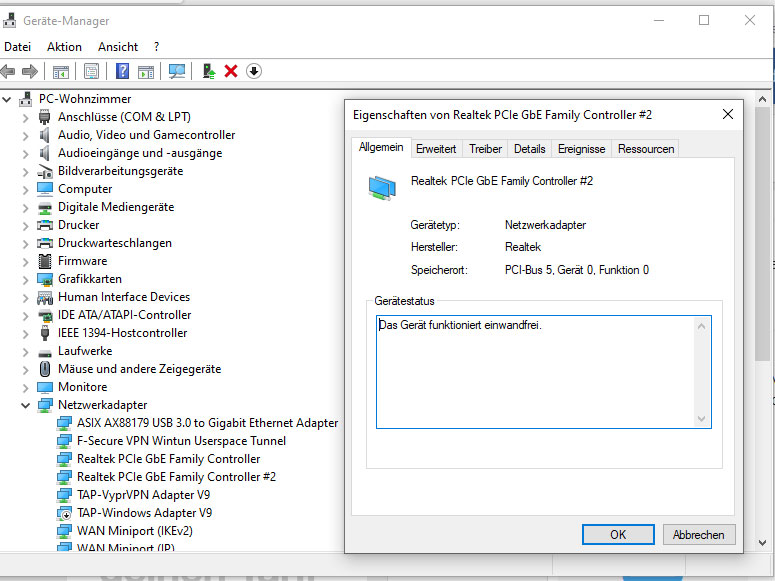Select Realtek PCIe GbE Family Controller #2 row
Screen dimensions: 775x581
point(176,477)
